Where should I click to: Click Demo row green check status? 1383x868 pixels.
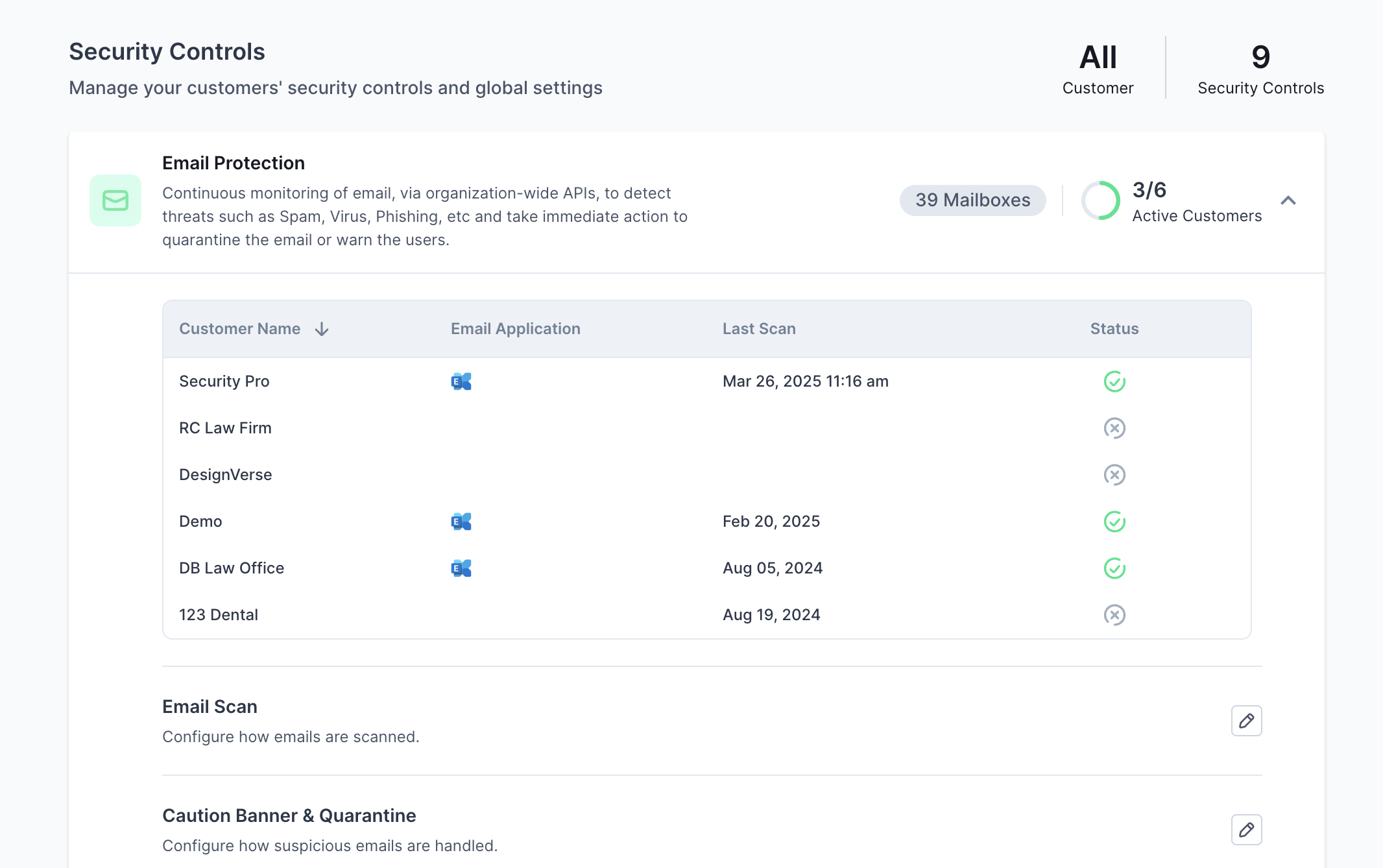pos(1114,522)
